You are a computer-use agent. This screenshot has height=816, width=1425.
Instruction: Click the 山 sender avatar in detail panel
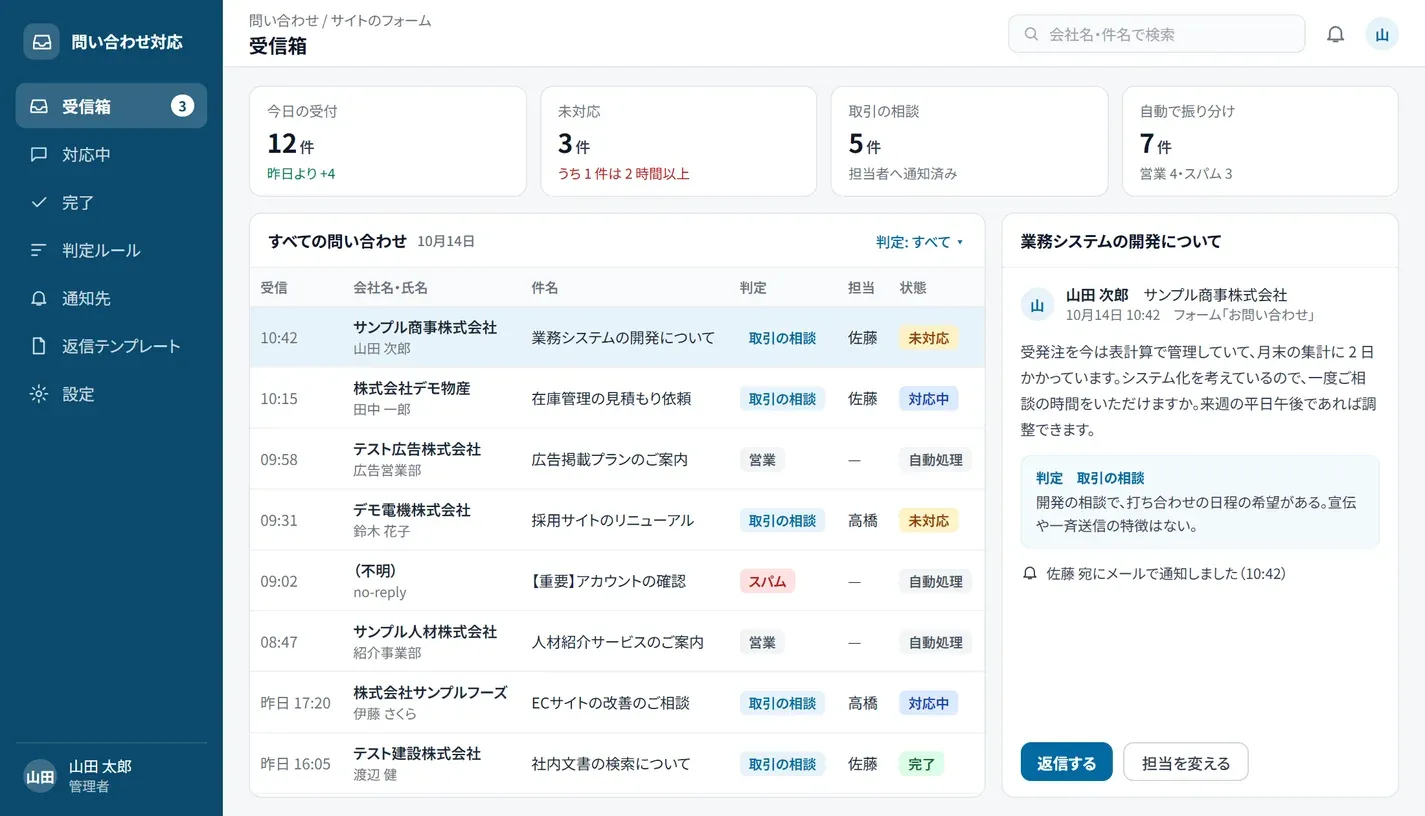pyautogui.click(x=1037, y=305)
